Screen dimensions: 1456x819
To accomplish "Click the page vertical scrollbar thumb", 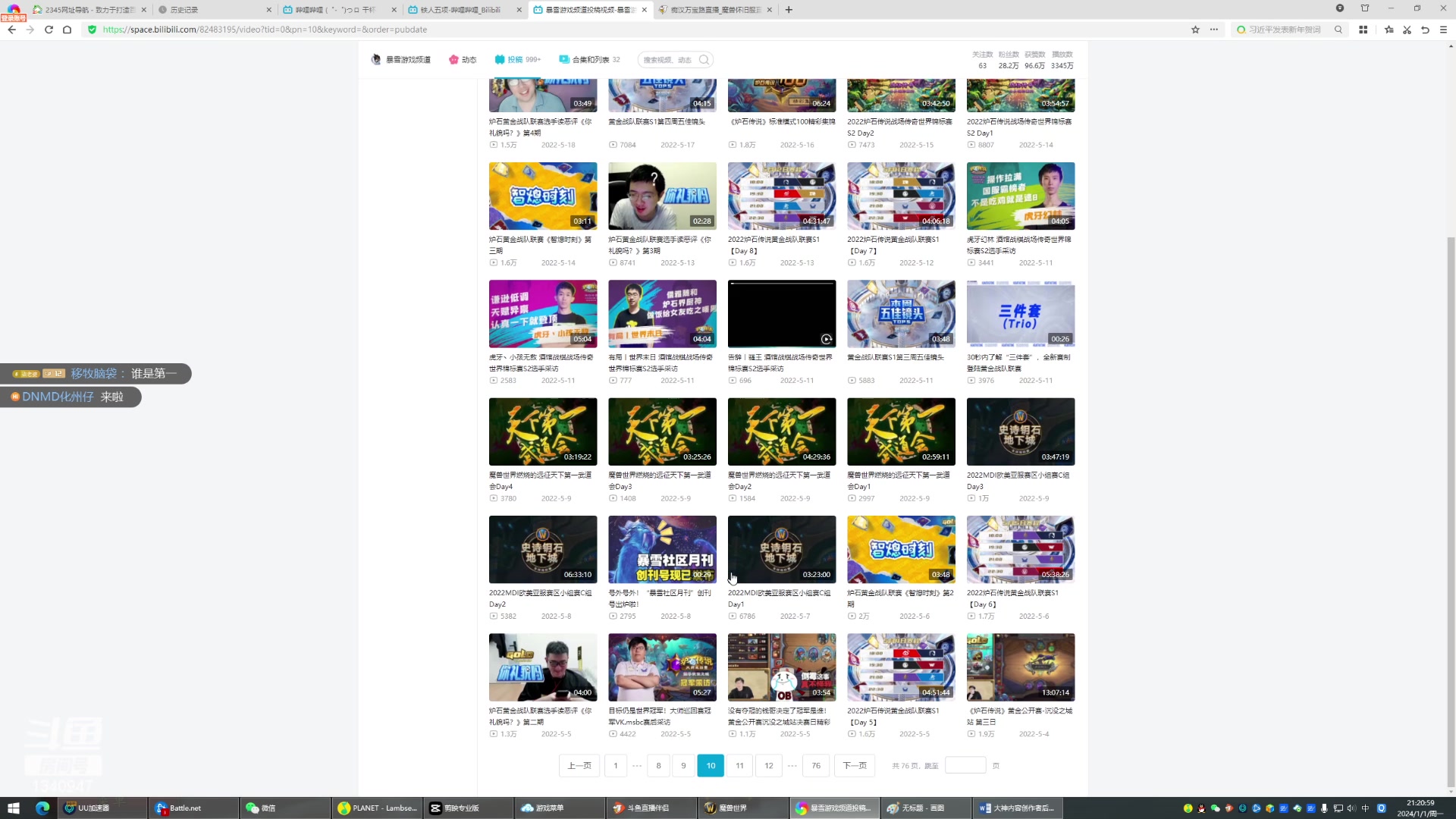I will [x=1451, y=512].
